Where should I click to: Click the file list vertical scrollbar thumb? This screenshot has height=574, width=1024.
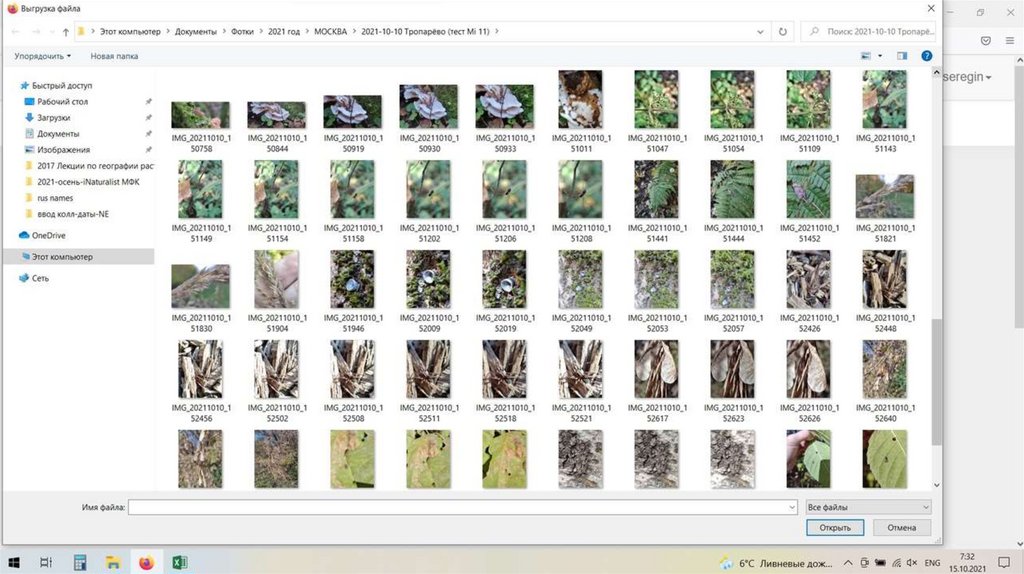(936, 382)
